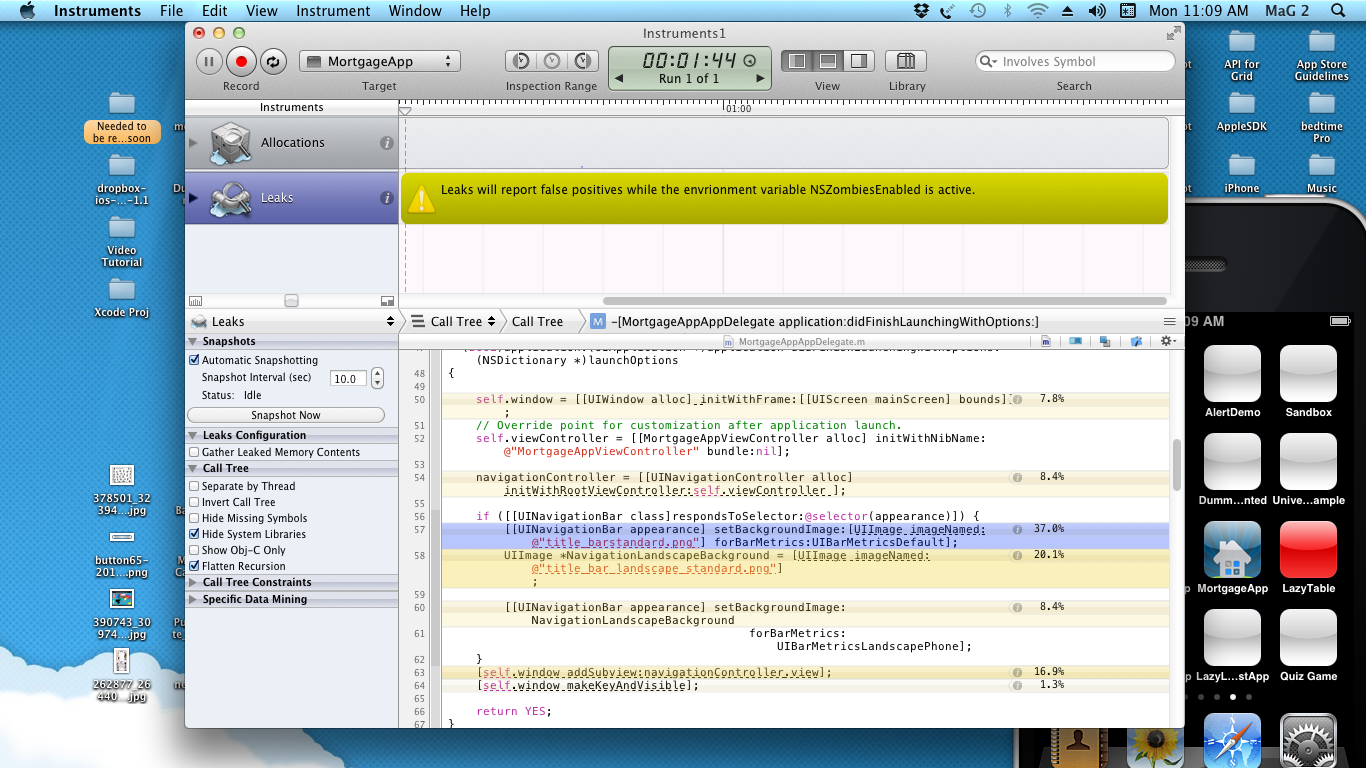The image size is (1366, 768).
Task: Open the View menu
Action: pos(261,11)
